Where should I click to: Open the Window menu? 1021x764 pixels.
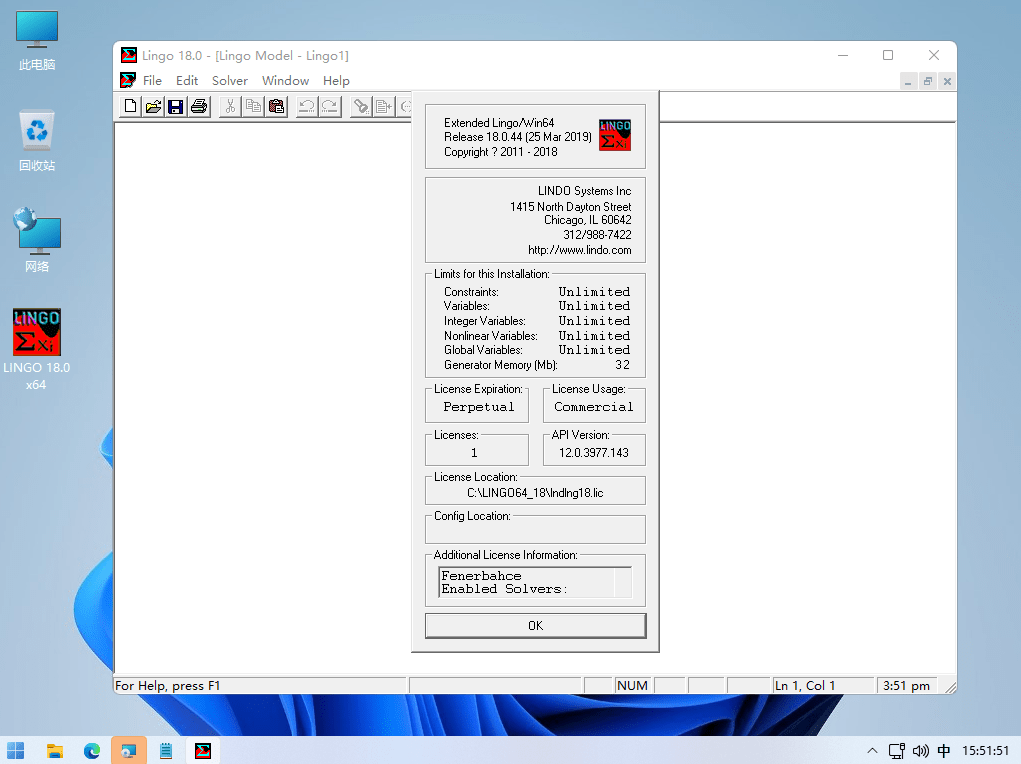(x=285, y=81)
